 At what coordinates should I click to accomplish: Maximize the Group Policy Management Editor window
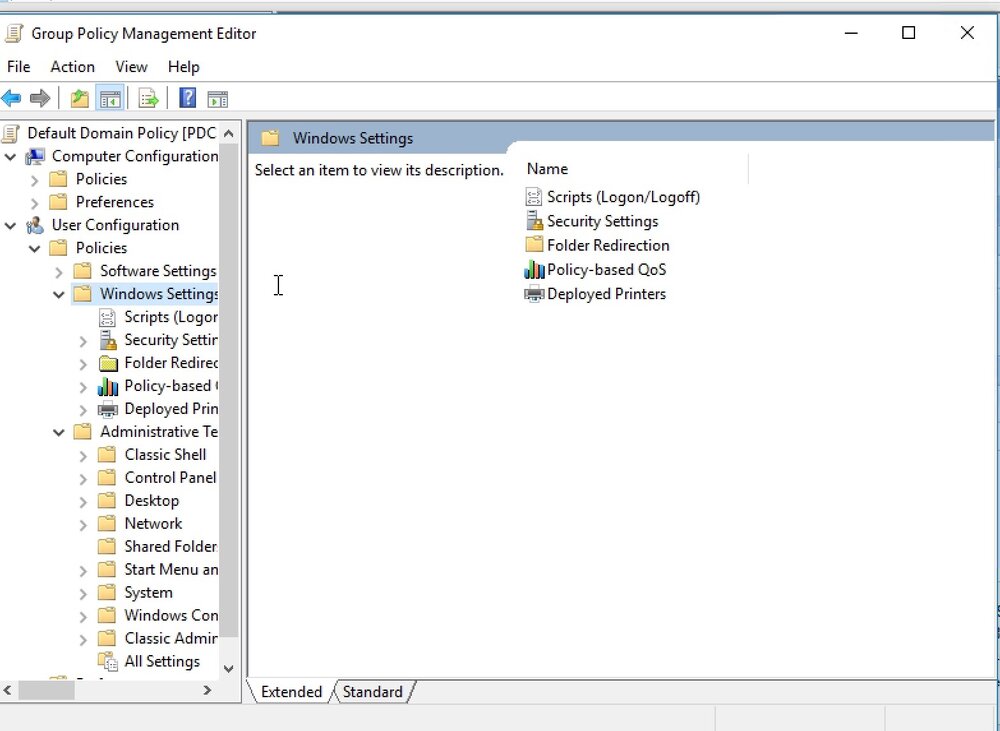908,33
